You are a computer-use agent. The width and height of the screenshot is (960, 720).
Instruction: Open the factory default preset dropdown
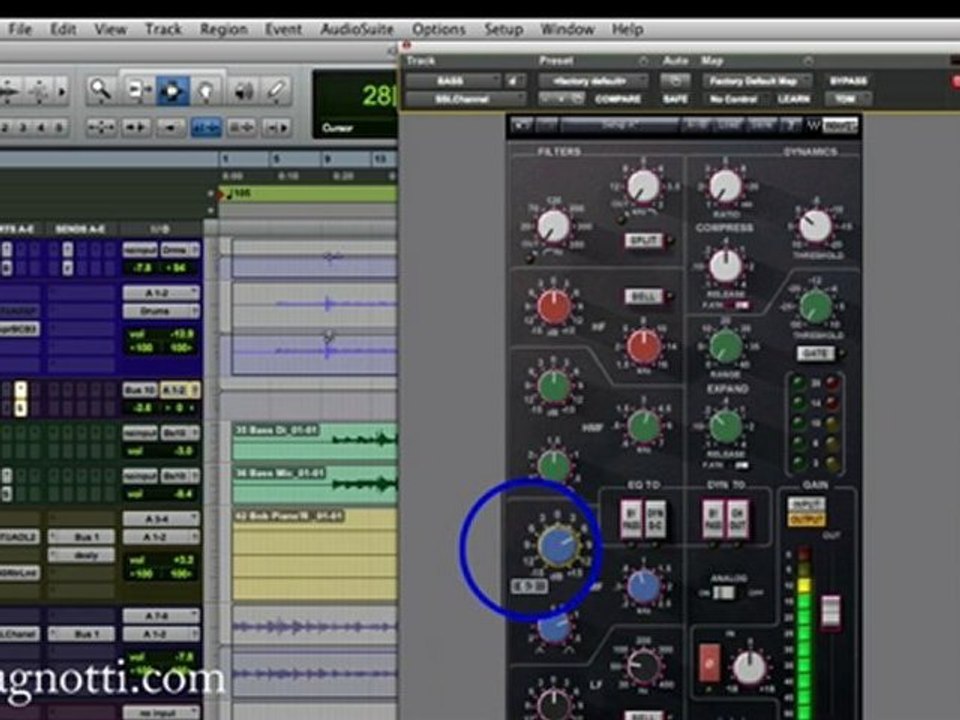pyautogui.click(x=593, y=81)
